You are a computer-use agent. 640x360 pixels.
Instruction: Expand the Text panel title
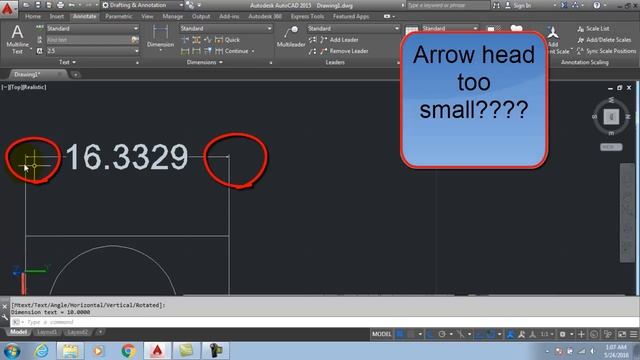point(67,62)
